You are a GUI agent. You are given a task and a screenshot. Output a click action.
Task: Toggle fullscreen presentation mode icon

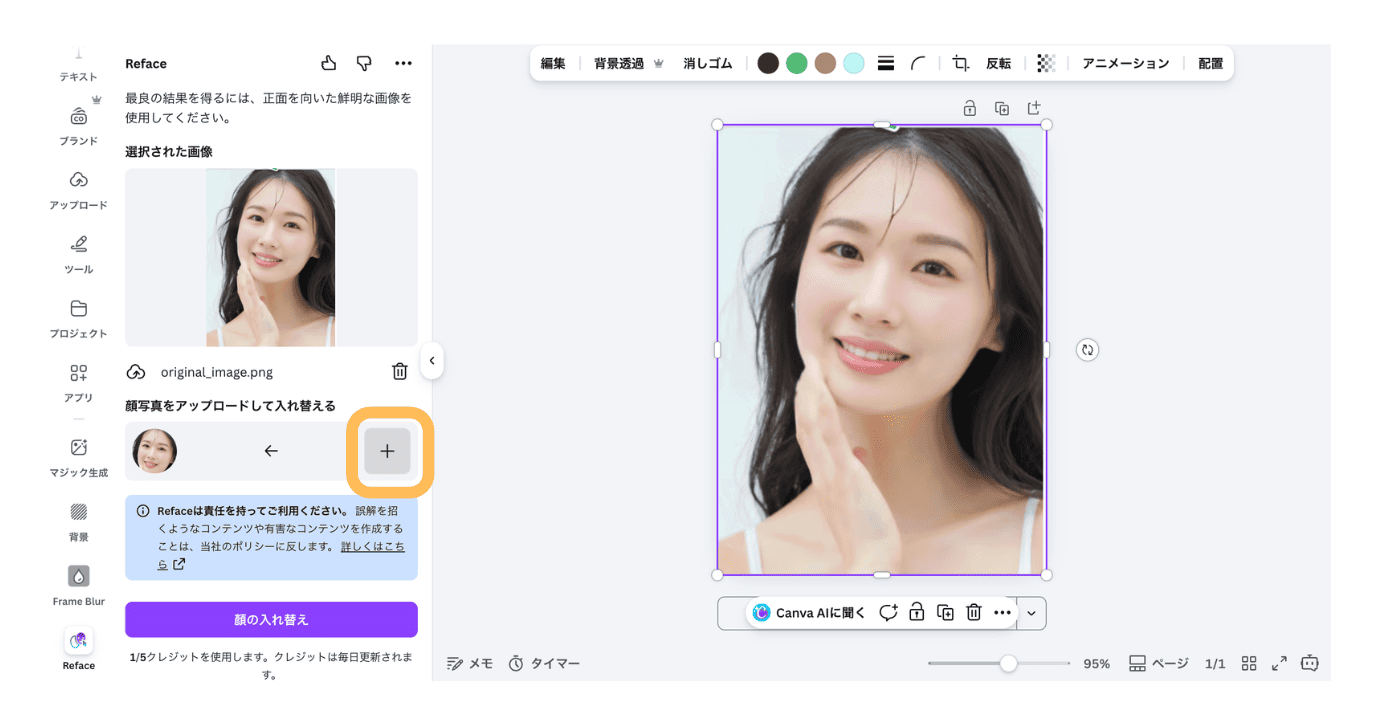coord(1278,664)
